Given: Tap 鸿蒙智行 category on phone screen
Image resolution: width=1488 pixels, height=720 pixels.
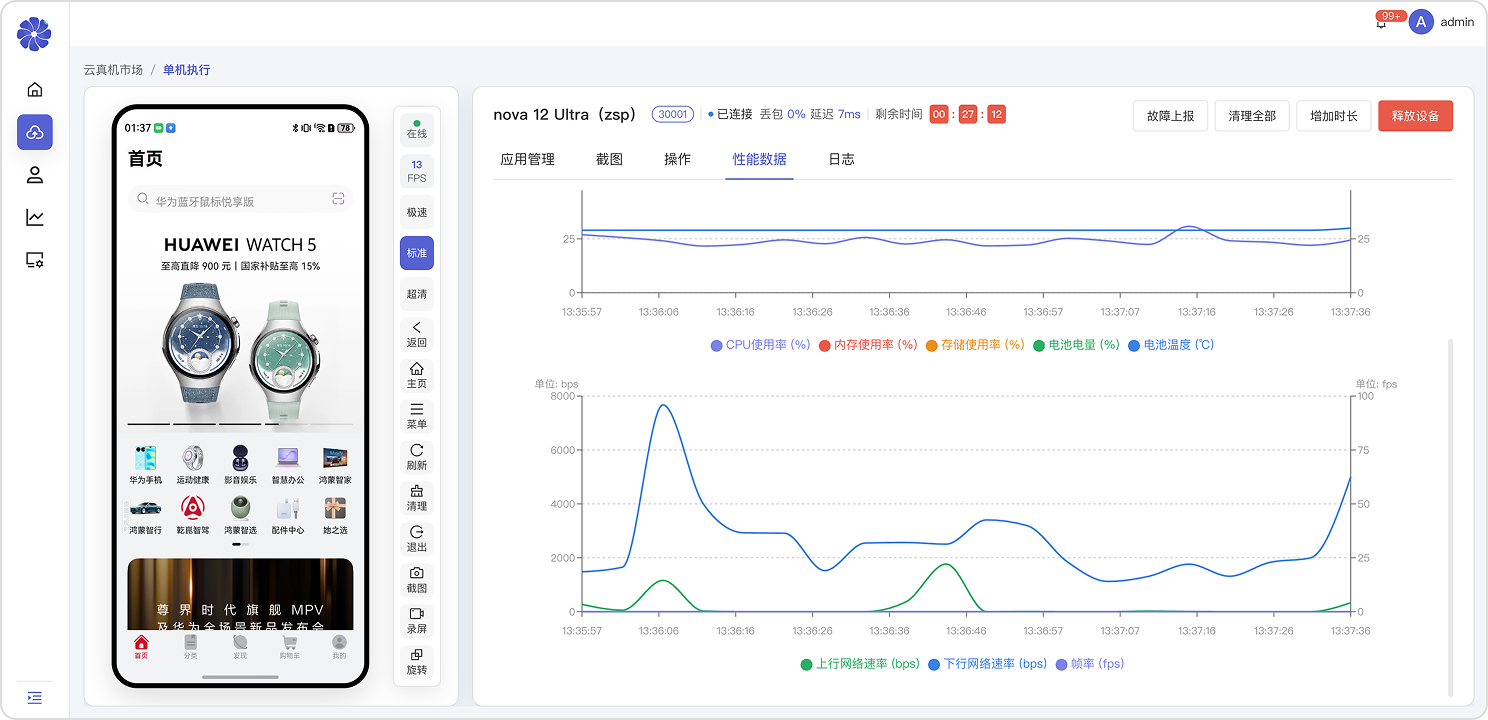Looking at the screenshot, I should [145, 515].
